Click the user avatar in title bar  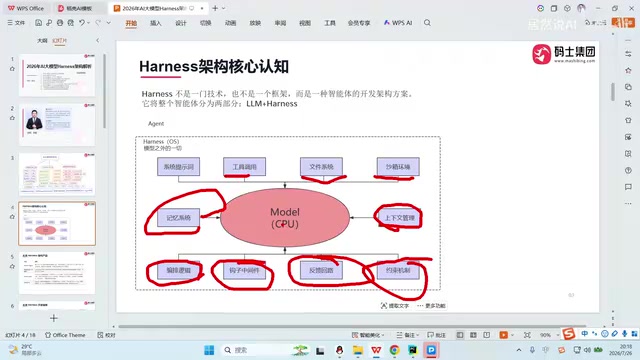581,8
